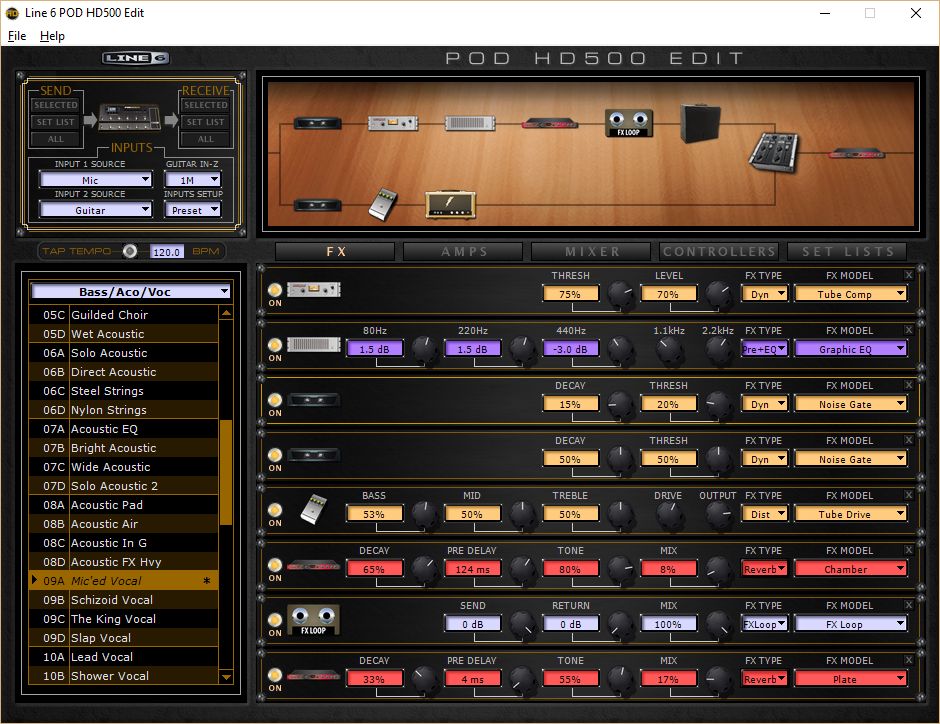Click the FX Loop pedal in signal chain
The height and width of the screenshot is (724, 940).
628,123
